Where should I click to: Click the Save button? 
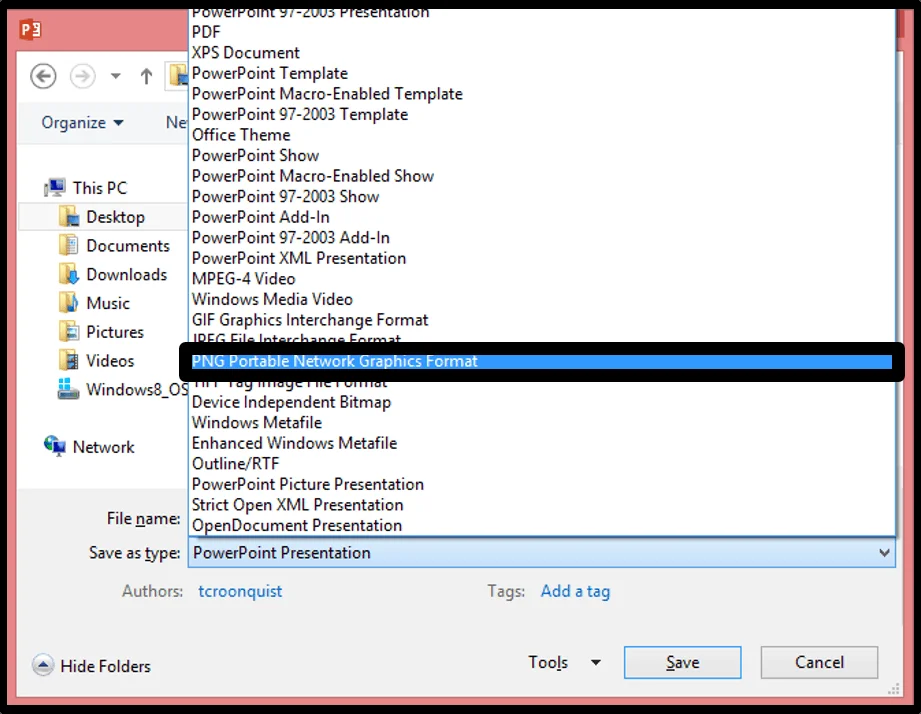pos(682,662)
